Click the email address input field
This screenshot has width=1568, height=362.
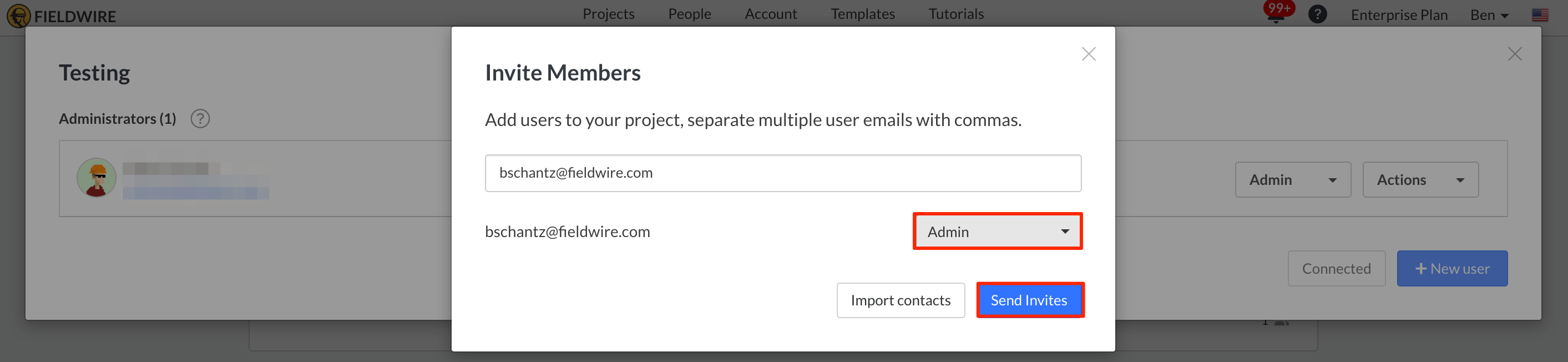(783, 173)
